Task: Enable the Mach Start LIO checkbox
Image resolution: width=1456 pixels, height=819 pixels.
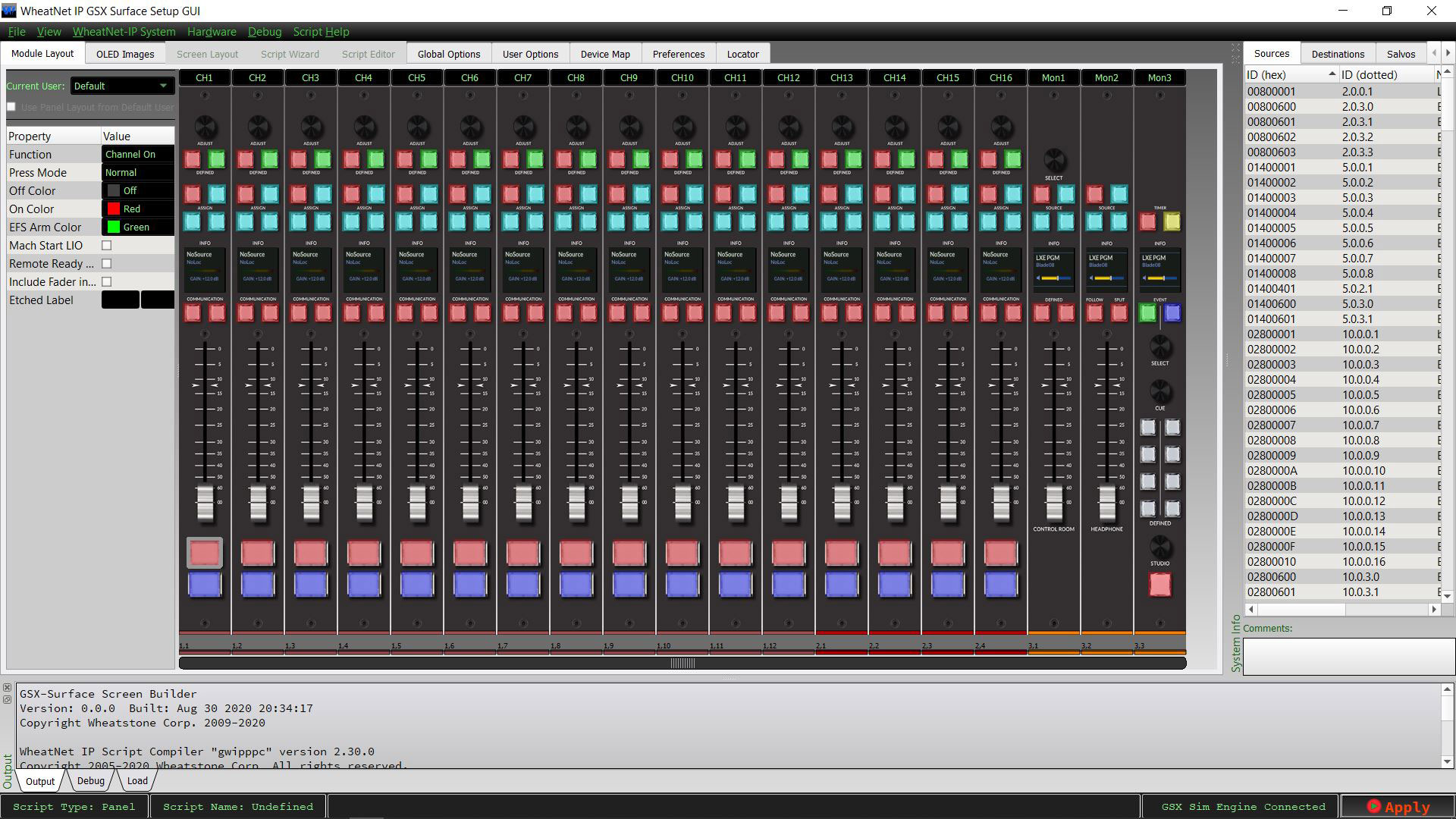Action: [x=107, y=246]
